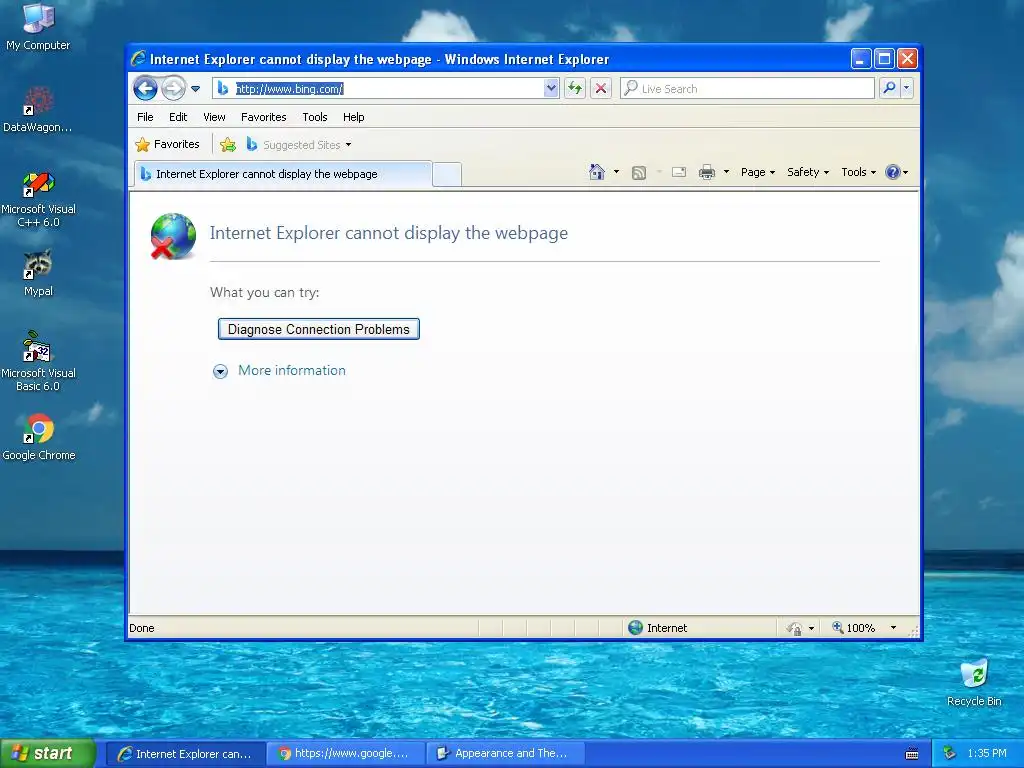Image resolution: width=1024 pixels, height=768 pixels.
Task: Open the Help menu
Action: coord(353,117)
